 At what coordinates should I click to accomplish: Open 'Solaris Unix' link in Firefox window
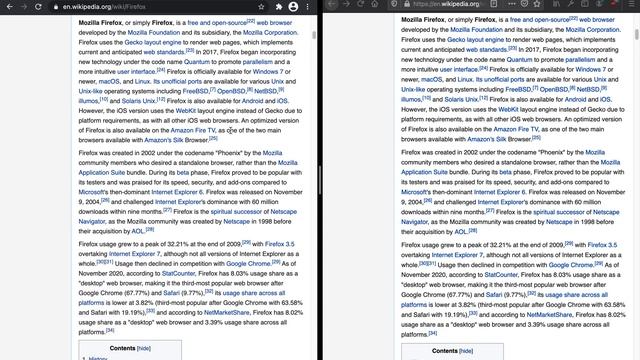click(461, 100)
